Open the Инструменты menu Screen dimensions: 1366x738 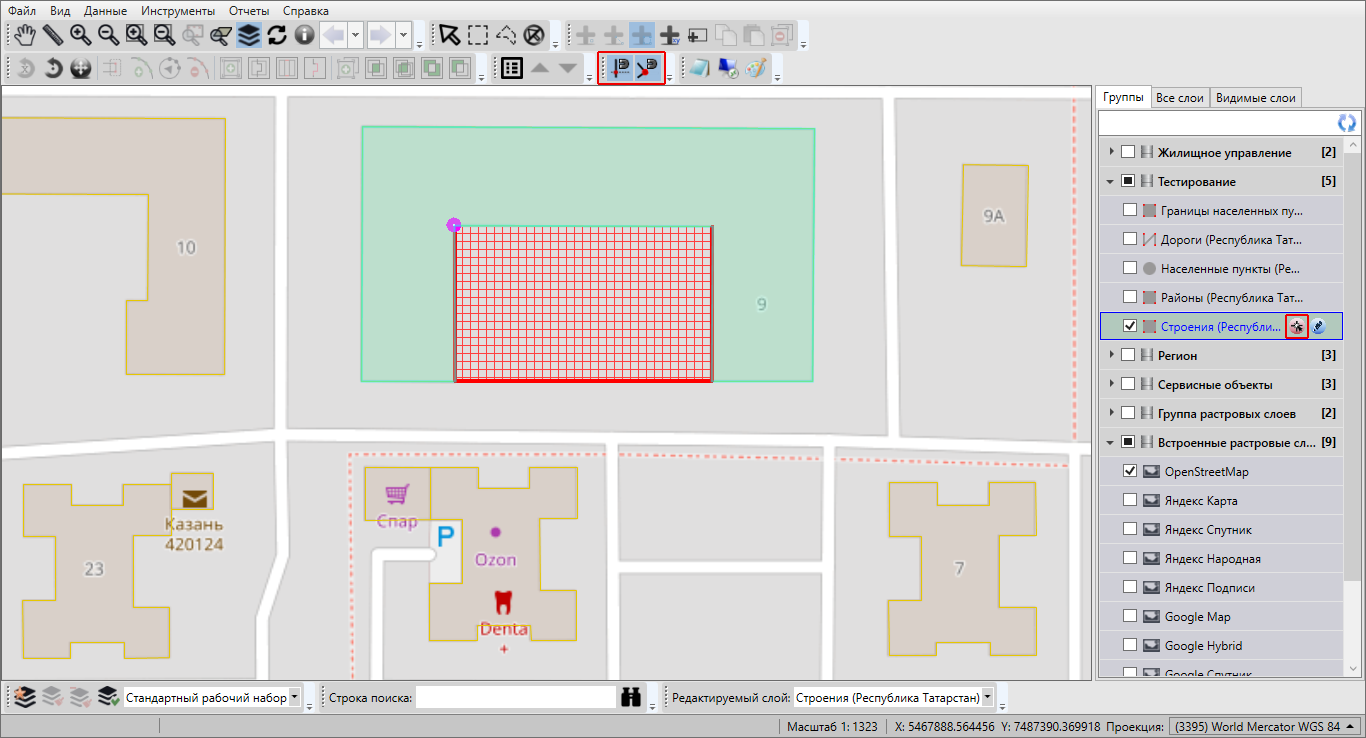tap(177, 10)
